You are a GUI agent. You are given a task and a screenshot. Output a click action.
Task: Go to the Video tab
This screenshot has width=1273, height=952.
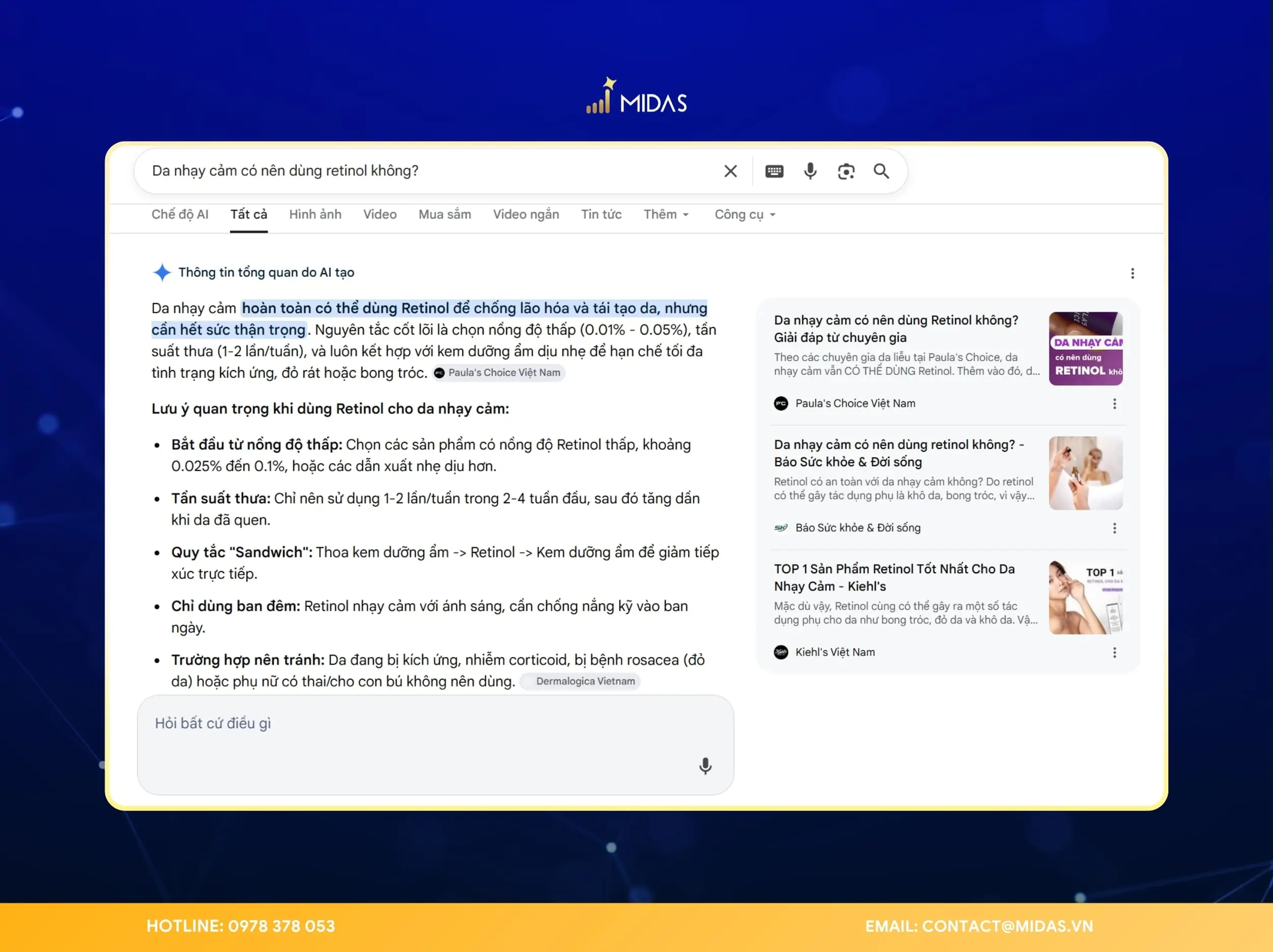click(380, 215)
